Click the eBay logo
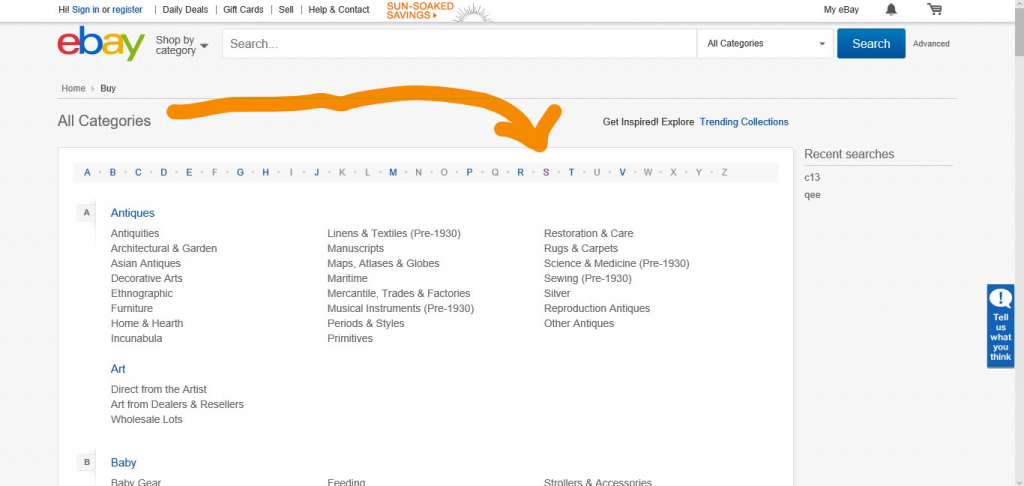This screenshot has height=486, width=1024. (101, 43)
